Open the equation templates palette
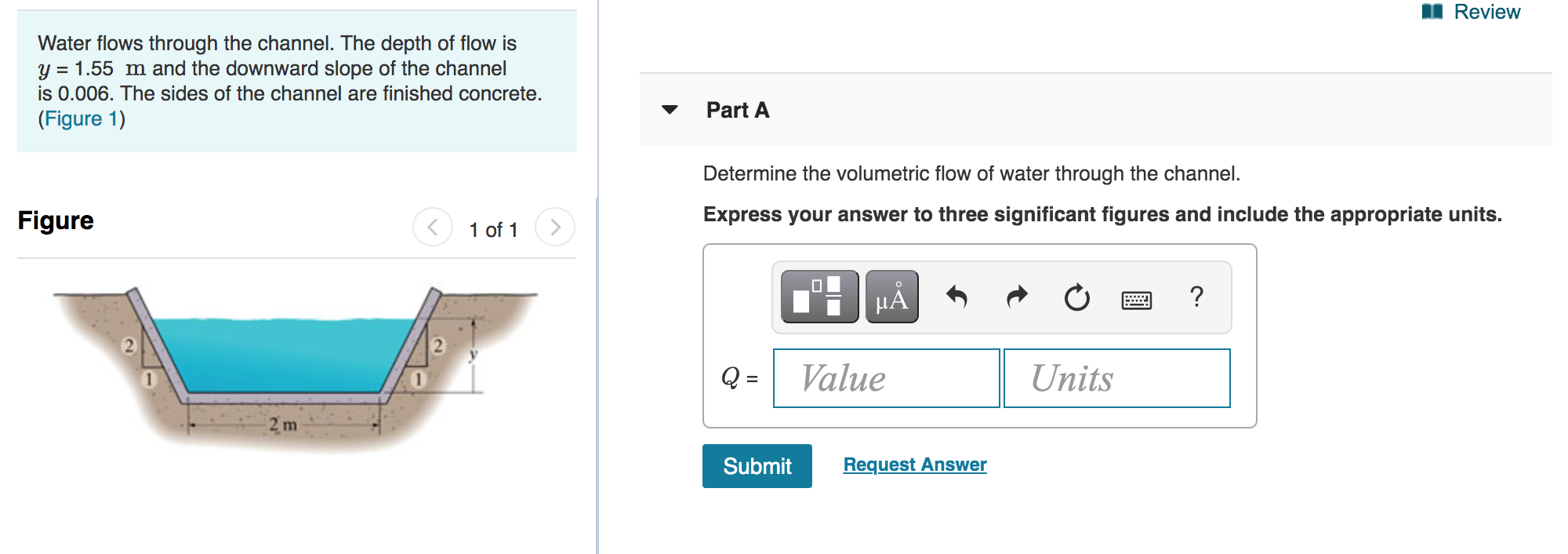 click(x=820, y=297)
